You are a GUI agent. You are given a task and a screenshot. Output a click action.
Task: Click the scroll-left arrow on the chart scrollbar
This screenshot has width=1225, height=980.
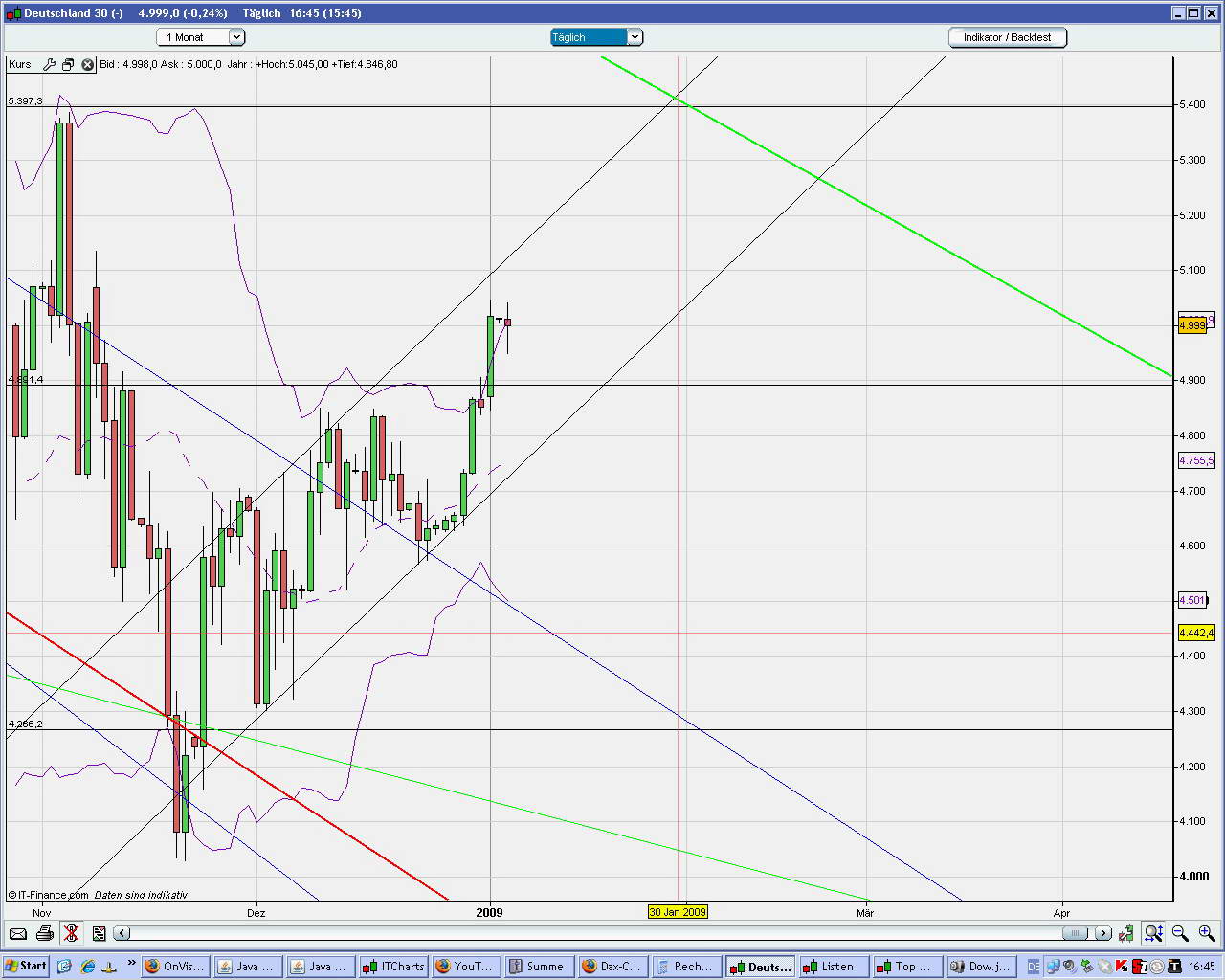click(122, 933)
